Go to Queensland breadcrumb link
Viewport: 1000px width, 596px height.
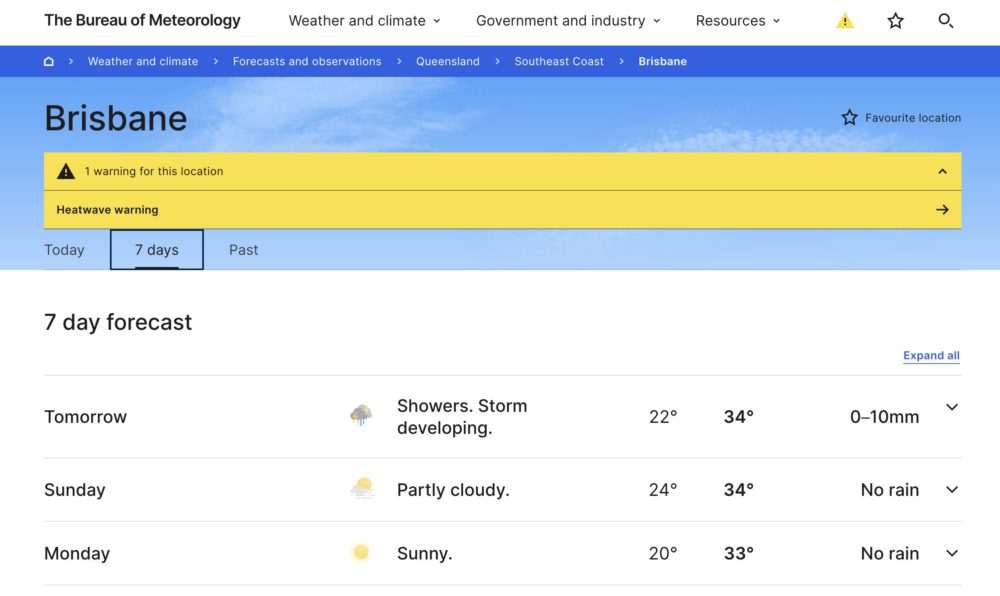(448, 61)
